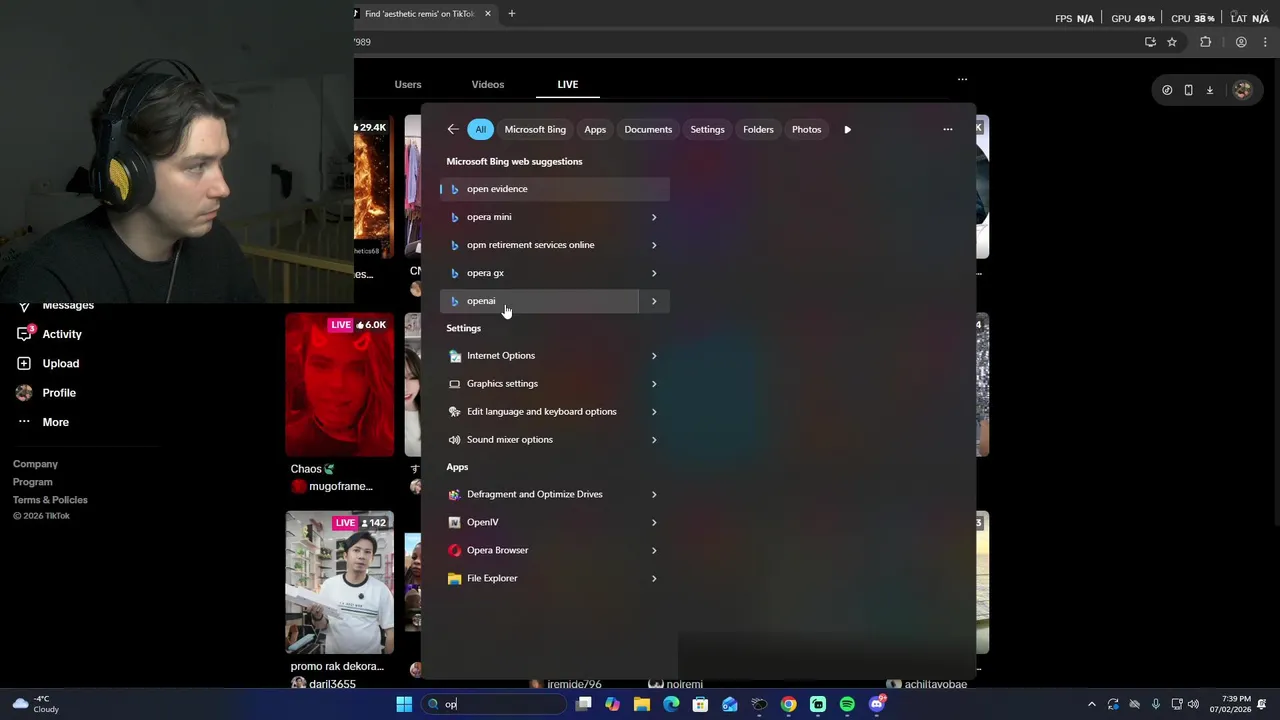Expand details arrow for opm retirement services
Image resolution: width=1280 pixels, height=720 pixels.
[x=654, y=245]
